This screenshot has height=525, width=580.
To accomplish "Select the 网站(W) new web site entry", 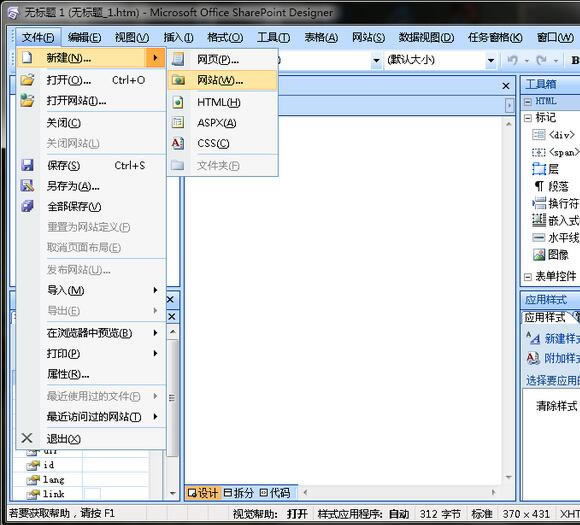I will (222, 80).
